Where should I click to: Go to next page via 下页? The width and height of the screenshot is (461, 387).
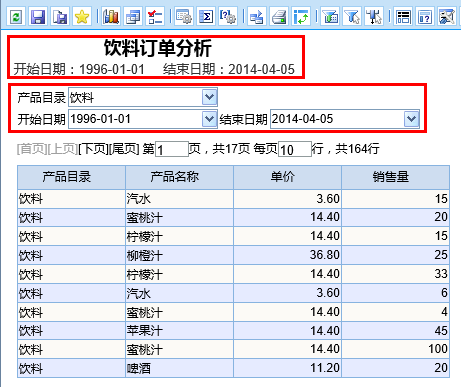pyautogui.click(x=93, y=149)
